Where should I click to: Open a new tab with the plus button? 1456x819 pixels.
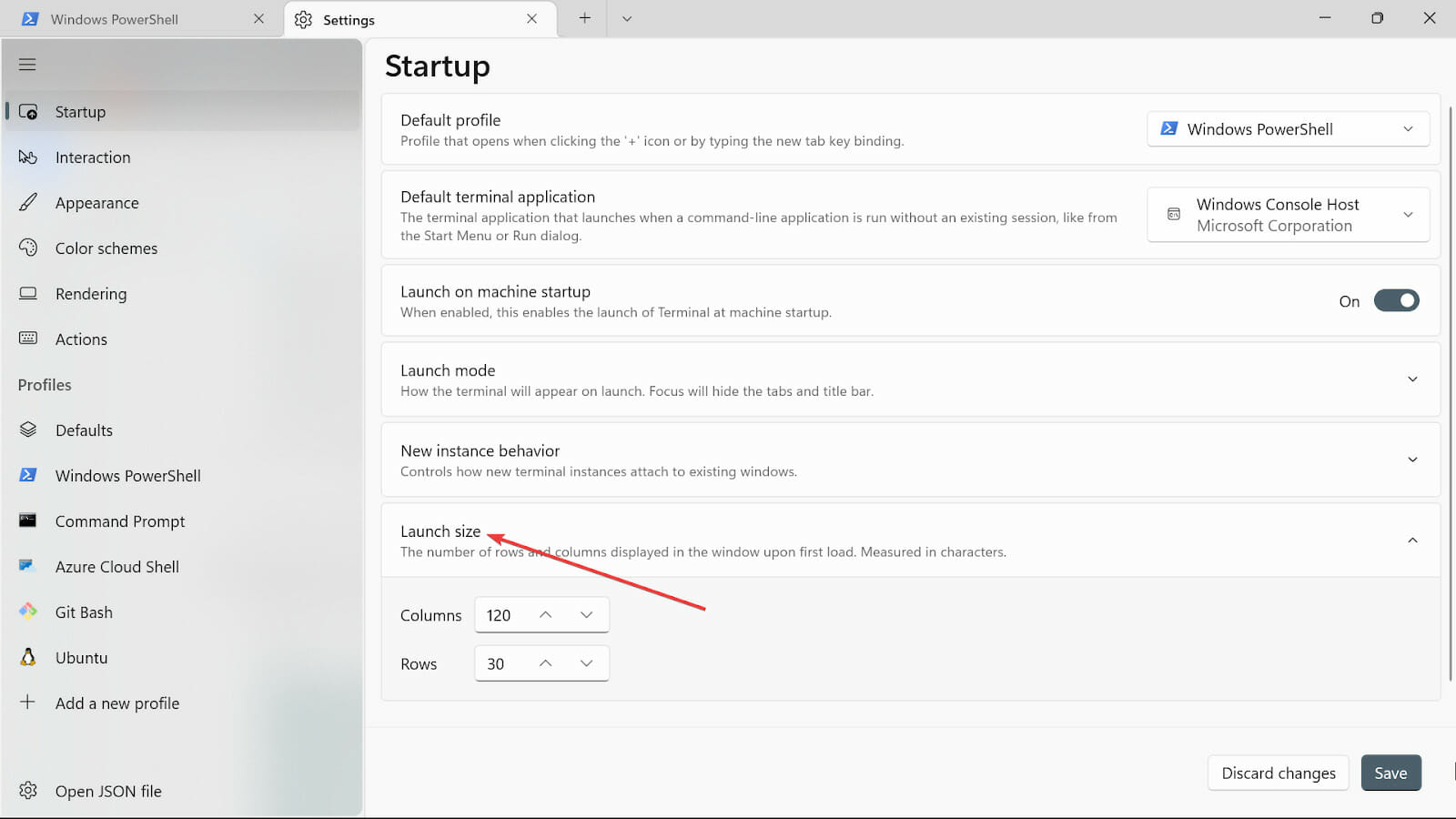(x=585, y=18)
